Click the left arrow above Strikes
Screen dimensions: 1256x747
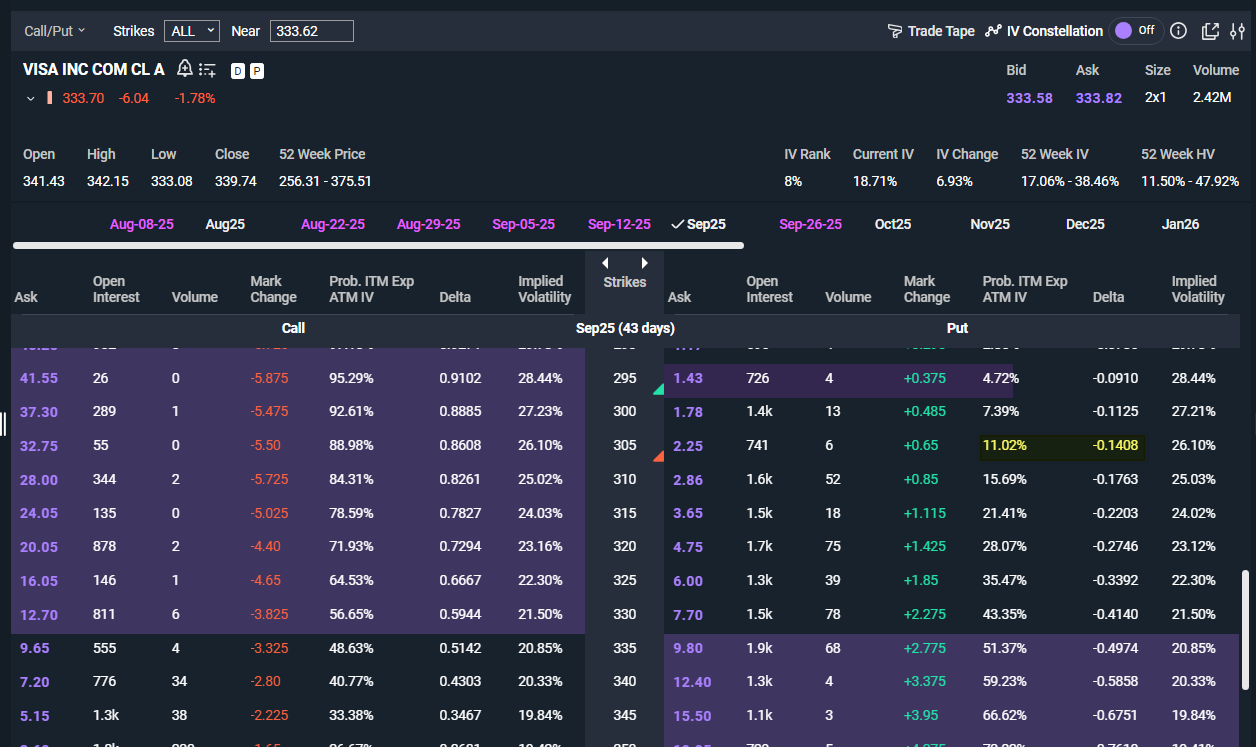pyautogui.click(x=604, y=263)
